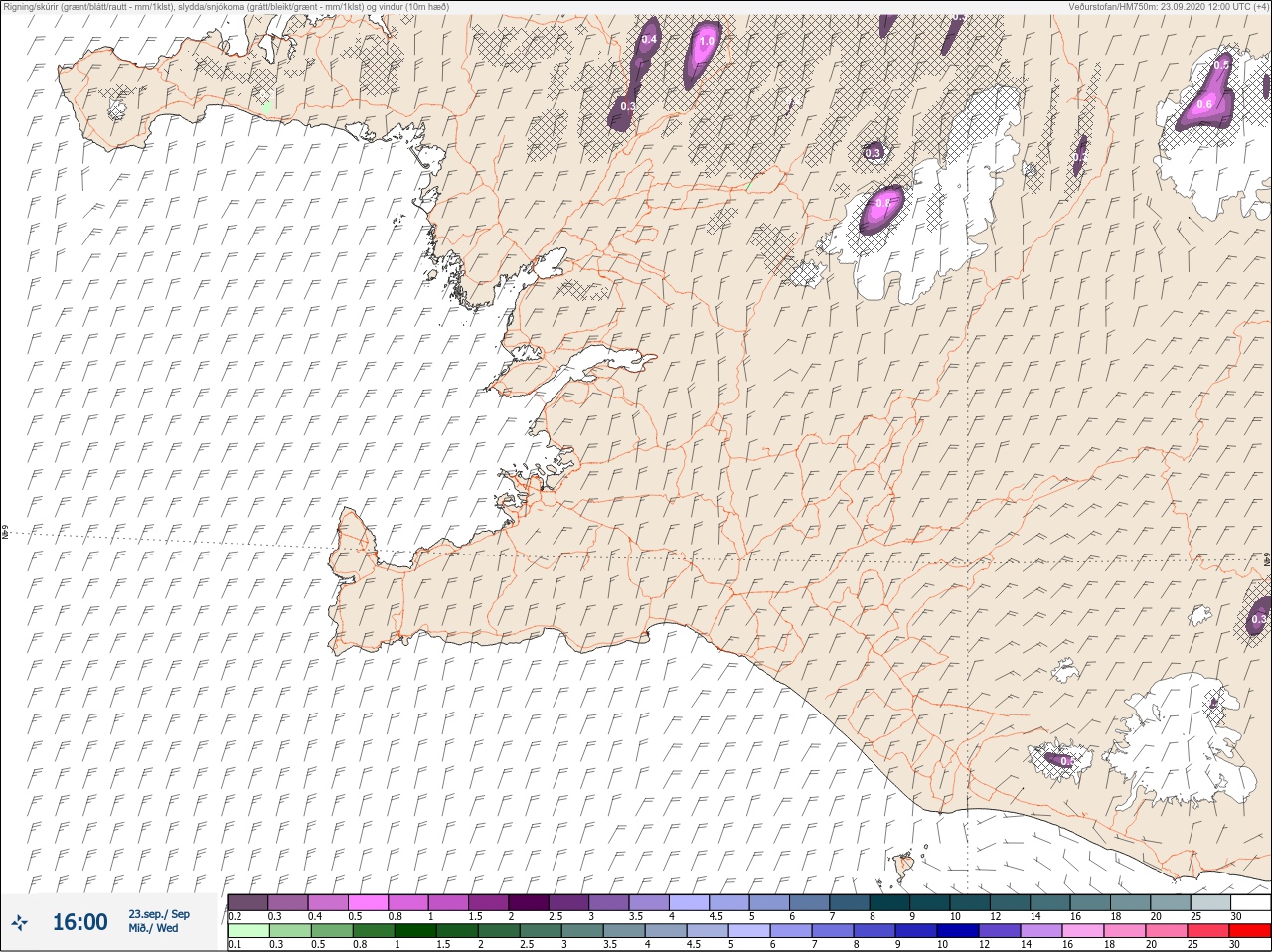Select the red 30 swatch in the lower legend row
Viewport: 1272px width, 952px height.
pyautogui.click(x=1250, y=931)
